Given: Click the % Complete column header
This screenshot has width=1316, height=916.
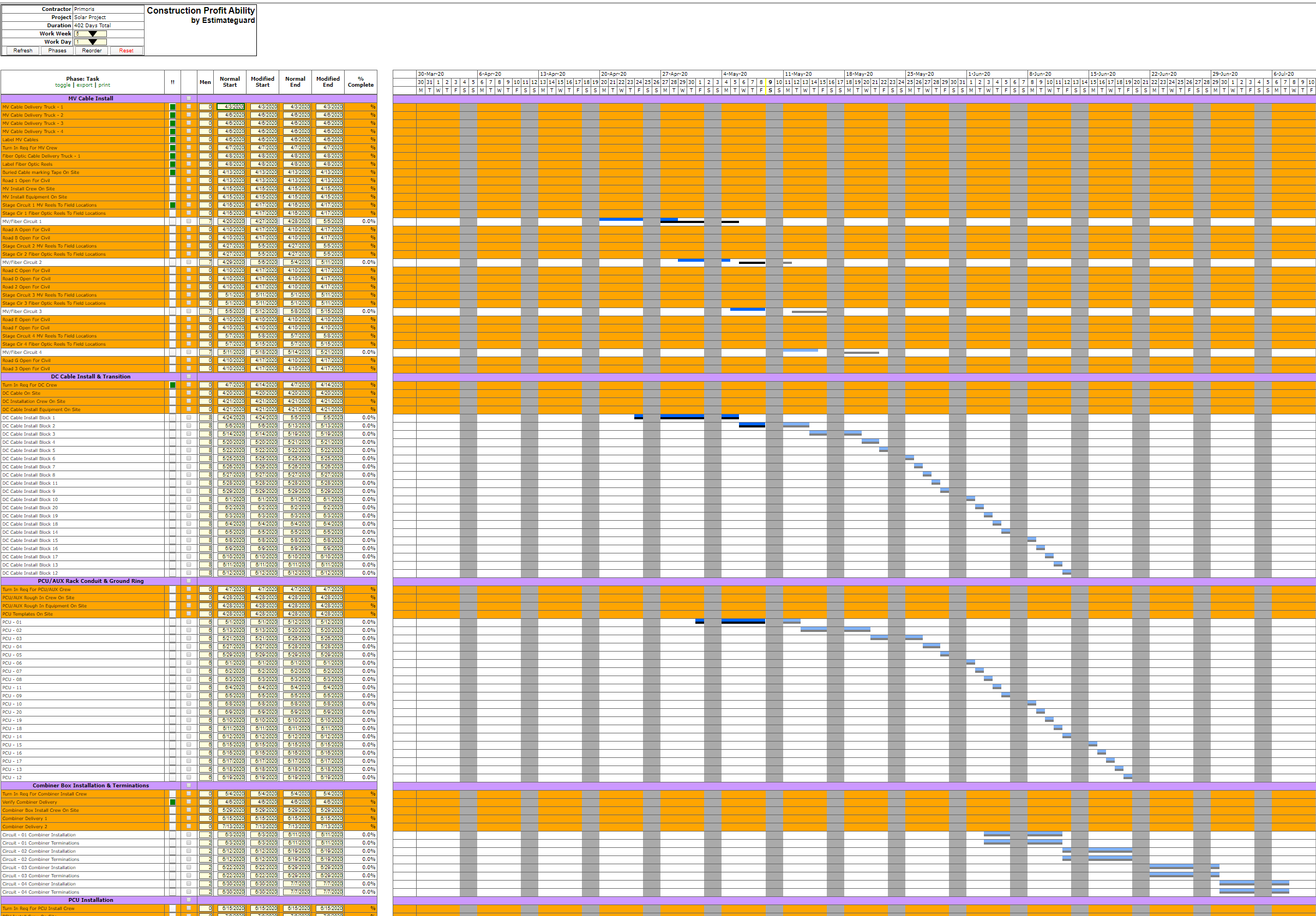Looking at the screenshot, I should point(360,82).
